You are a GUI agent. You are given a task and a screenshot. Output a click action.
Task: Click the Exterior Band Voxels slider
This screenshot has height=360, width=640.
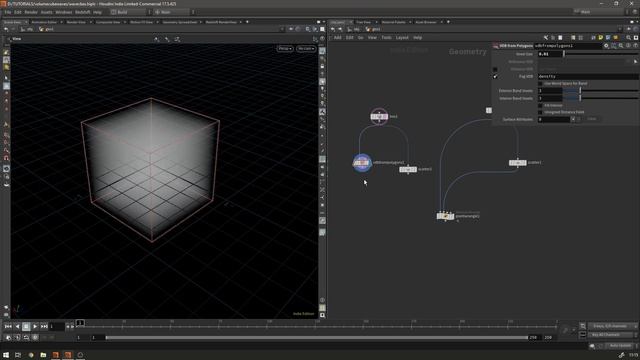(600, 91)
